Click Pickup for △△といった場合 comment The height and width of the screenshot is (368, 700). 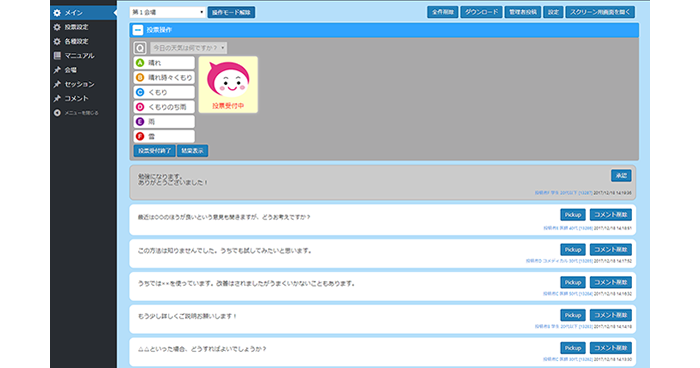(573, 348)
